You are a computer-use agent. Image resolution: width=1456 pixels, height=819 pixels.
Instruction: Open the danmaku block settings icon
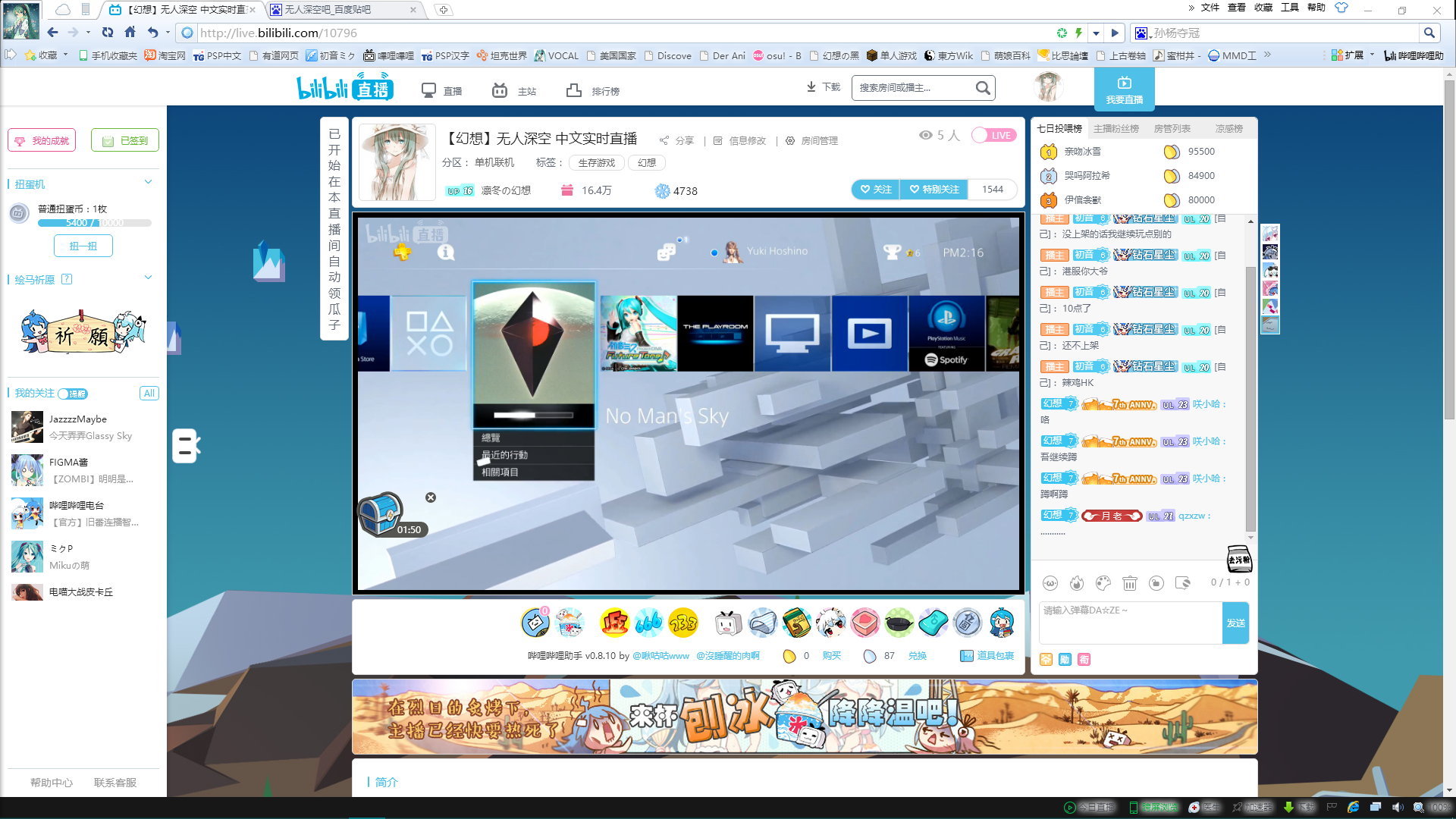[x=1183, y=583]
